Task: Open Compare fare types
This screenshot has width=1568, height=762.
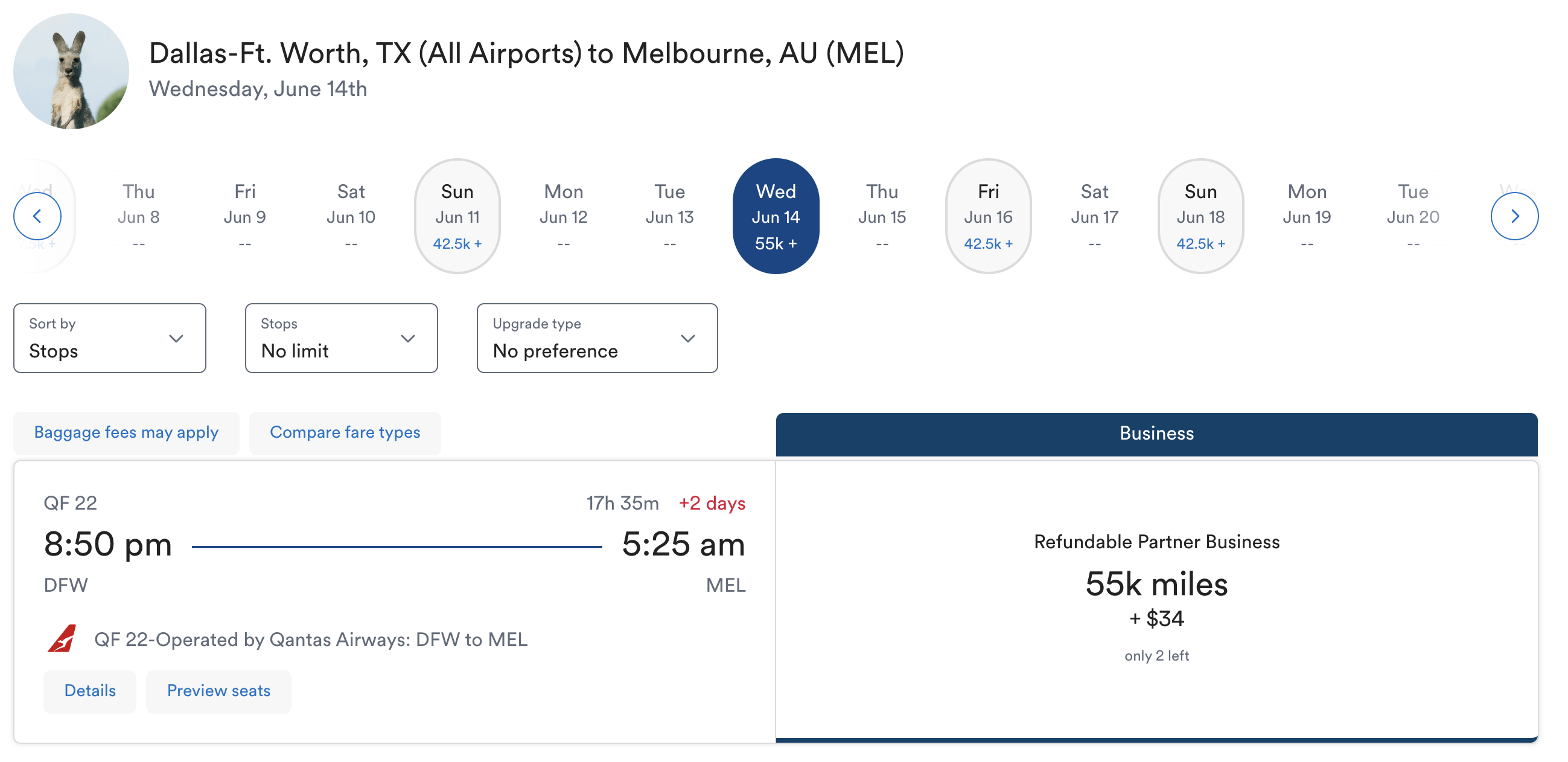Action: [x=345, y=432]
